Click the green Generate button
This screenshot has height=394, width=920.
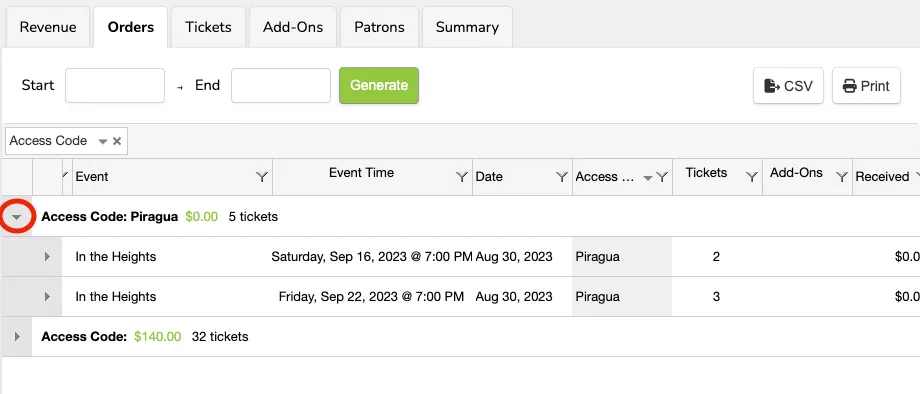tap(379, 86)
